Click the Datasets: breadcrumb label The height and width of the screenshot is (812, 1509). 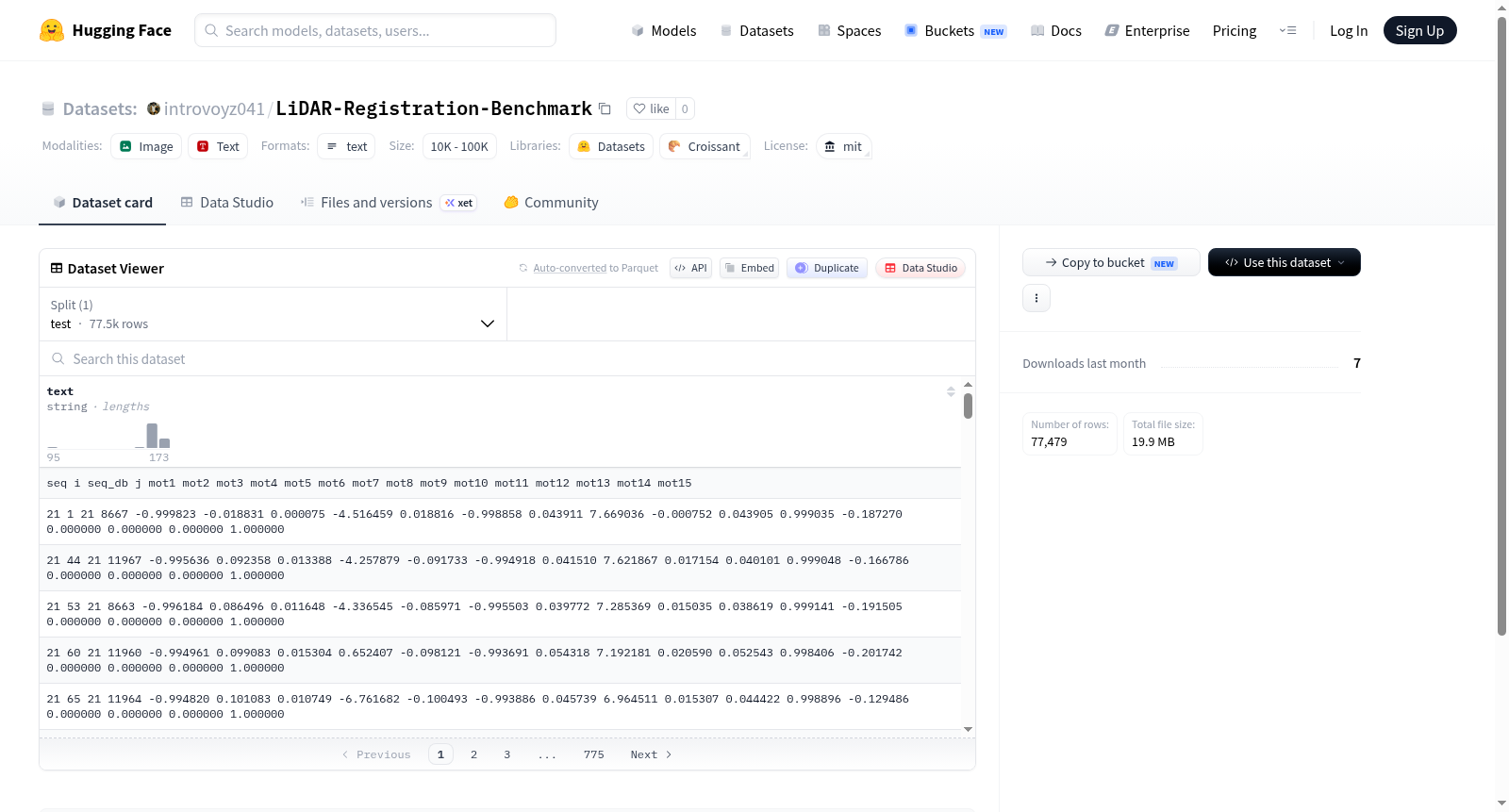pyautogui.click(x=100, y=108)
